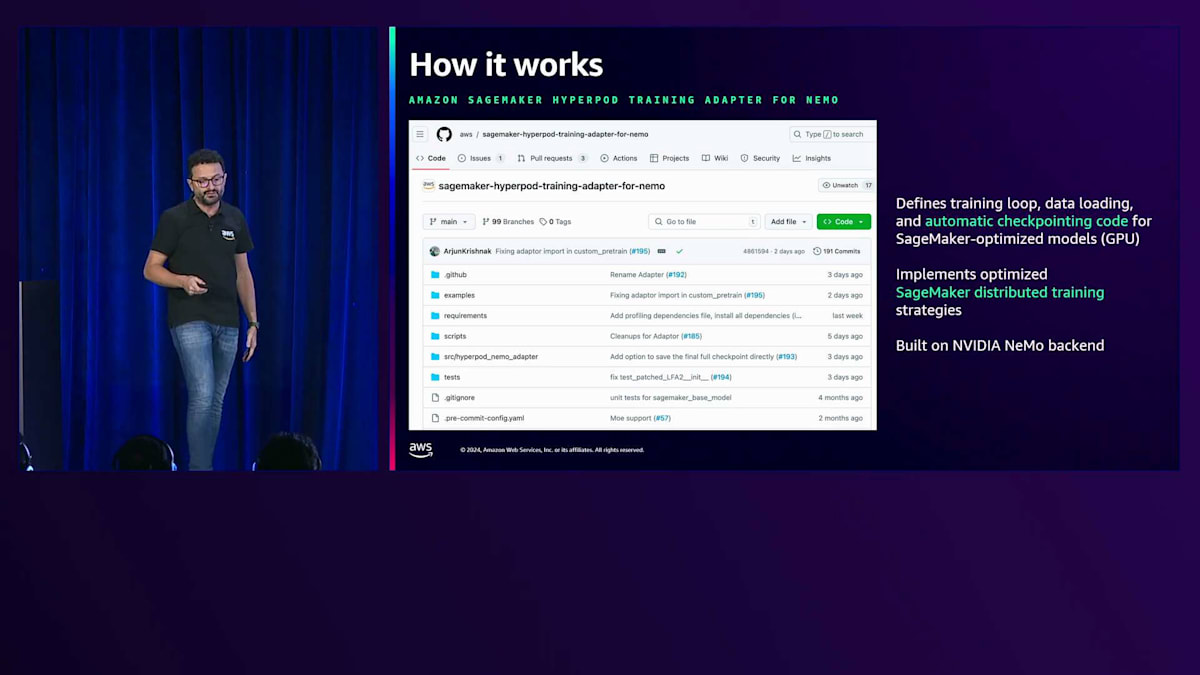Viewport: 1200px width, 675px height.
Task: Open the main branch selector dropdown
Action: point(448,222)
